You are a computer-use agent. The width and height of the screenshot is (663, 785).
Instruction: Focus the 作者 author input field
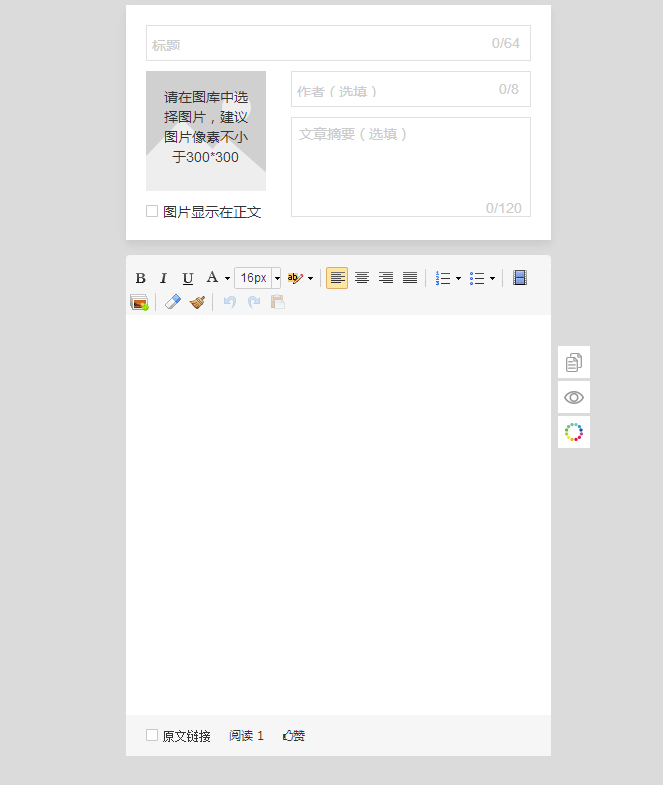(x=411, y=89)
